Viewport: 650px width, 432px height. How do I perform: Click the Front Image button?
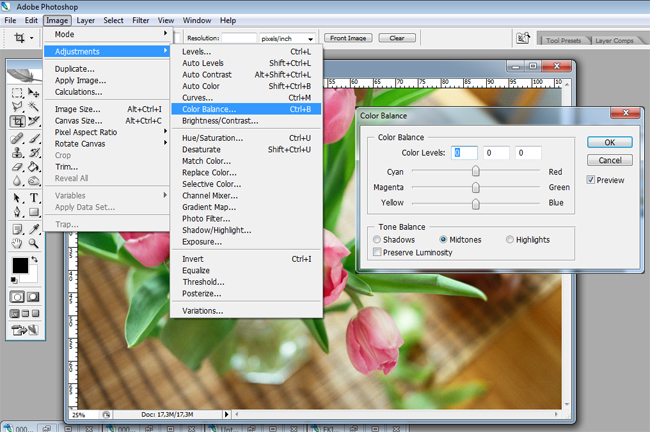[x=348, y=38]
